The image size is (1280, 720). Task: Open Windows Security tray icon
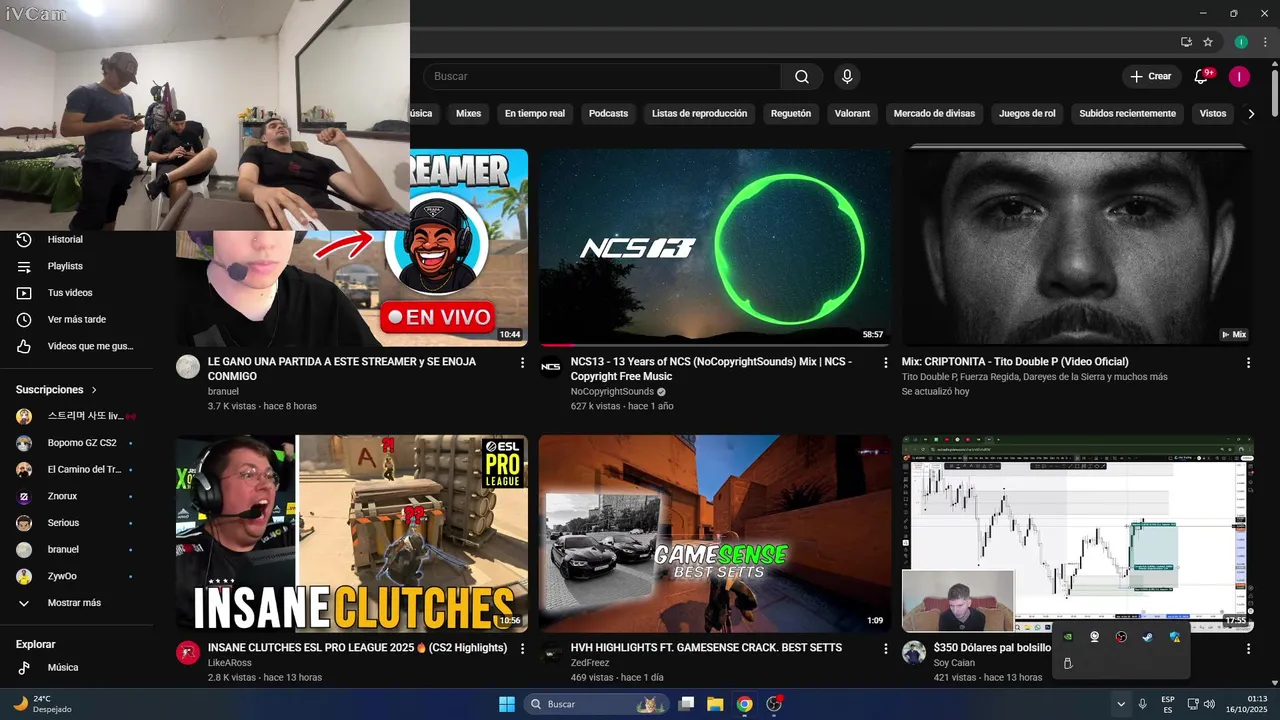coord(1175,636)
